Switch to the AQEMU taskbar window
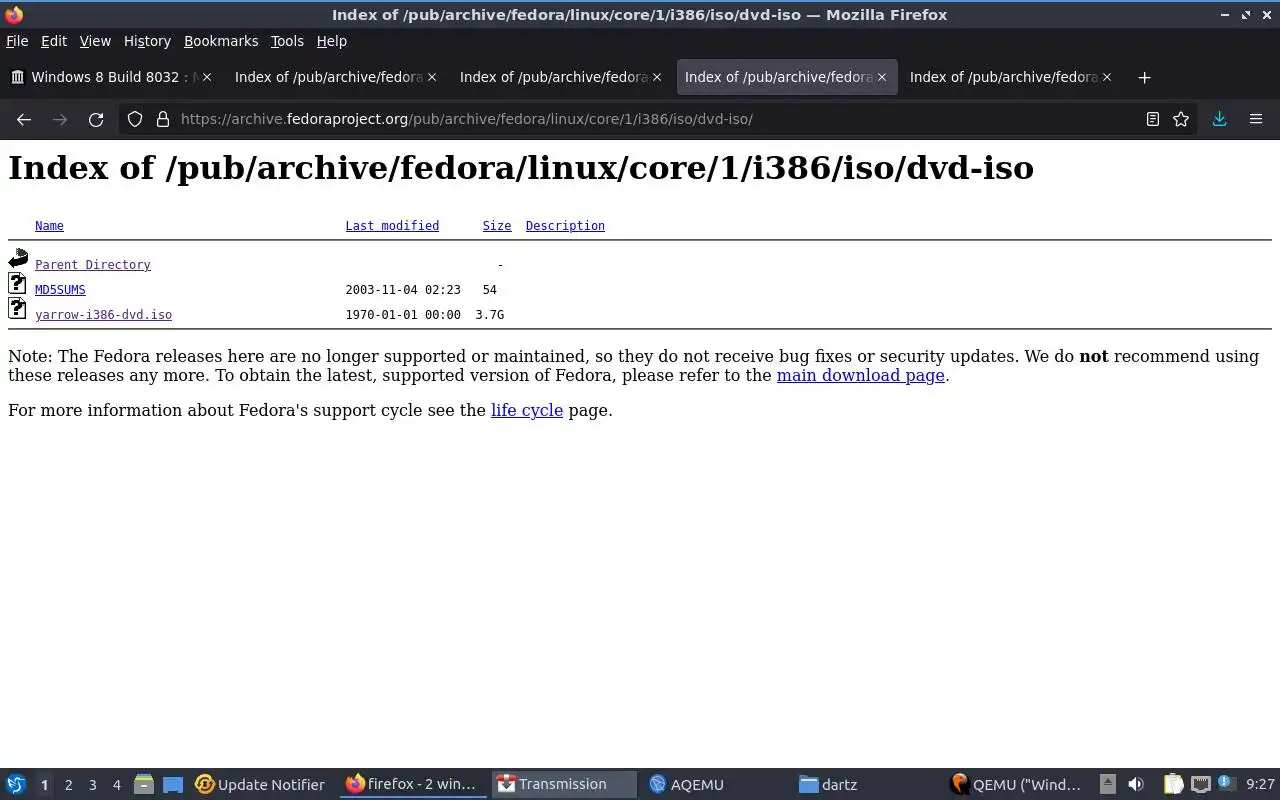 [715, 784]
